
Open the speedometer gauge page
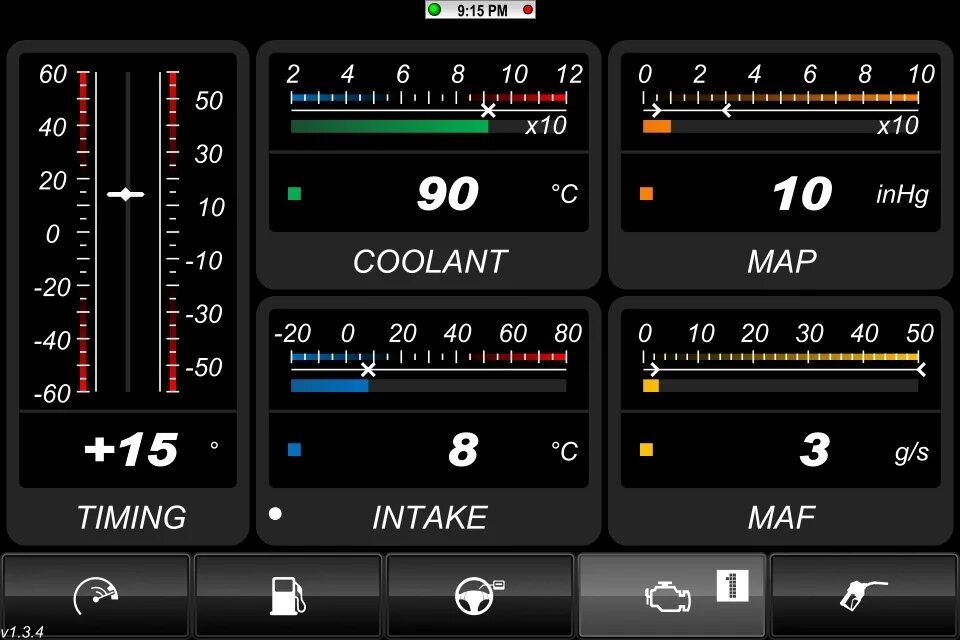coord(96,595)
